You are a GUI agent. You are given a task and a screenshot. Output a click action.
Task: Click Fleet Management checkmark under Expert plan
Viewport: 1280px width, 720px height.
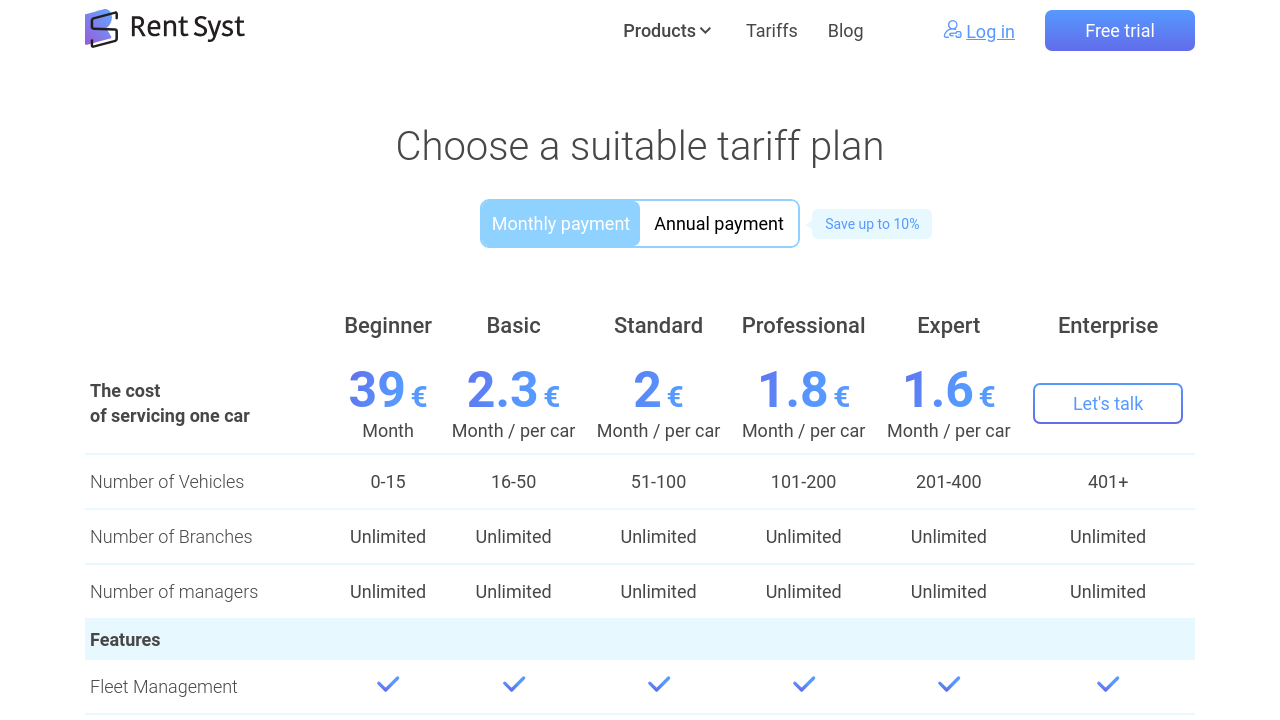(x=949, y=685)
